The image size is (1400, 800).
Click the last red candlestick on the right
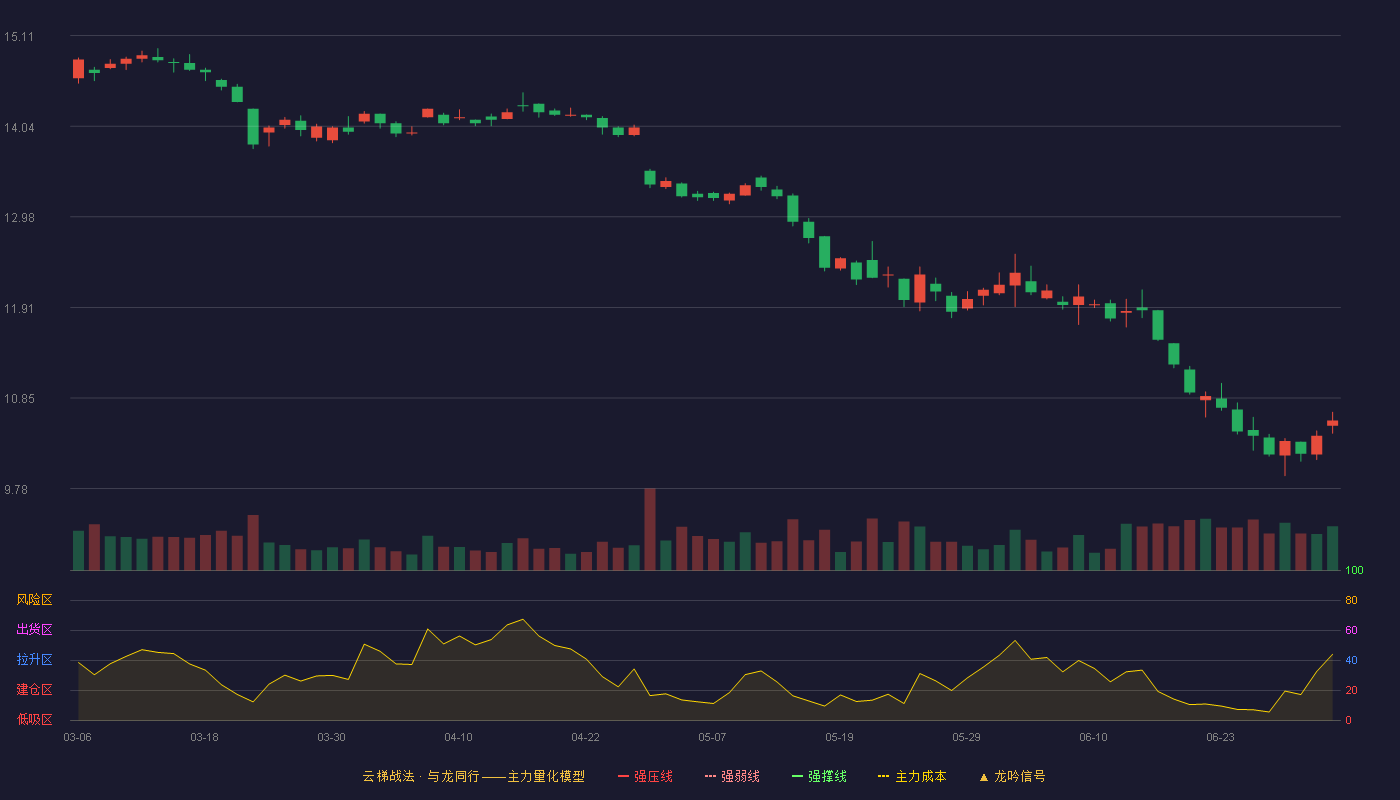pyautogui.click(x=1333, y=423)
